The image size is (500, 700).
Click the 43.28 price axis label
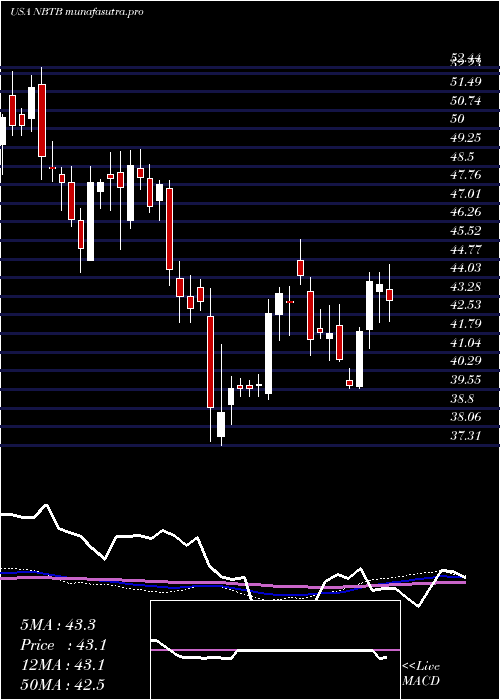tap(466, 286)
